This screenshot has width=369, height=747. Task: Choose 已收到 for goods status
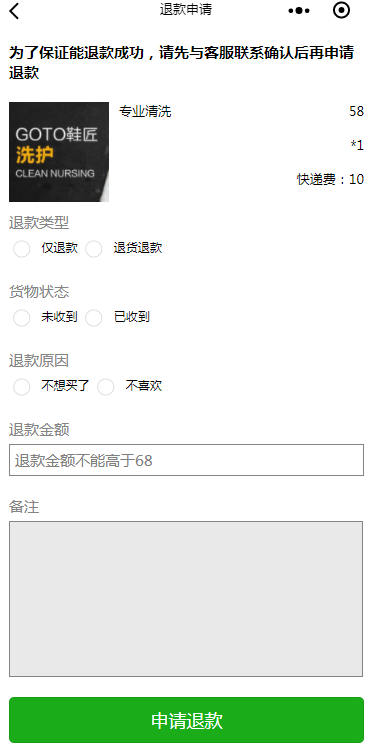pos(94,318)
